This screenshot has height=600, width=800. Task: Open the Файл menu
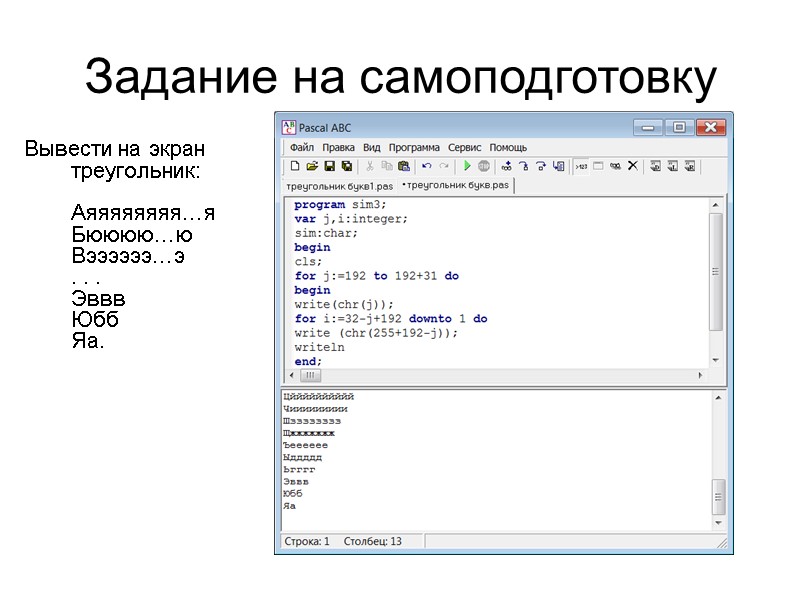(x=302, y=147)
